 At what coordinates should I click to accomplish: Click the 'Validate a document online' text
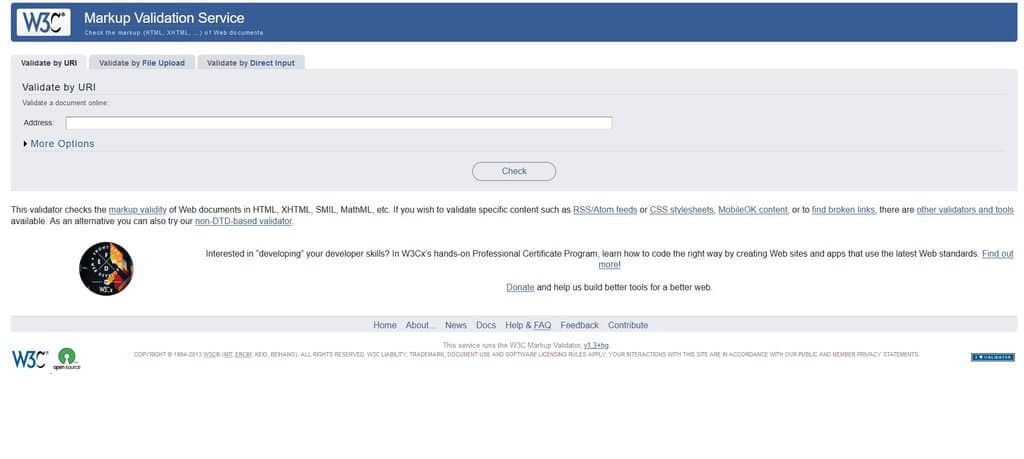[65, 103]
